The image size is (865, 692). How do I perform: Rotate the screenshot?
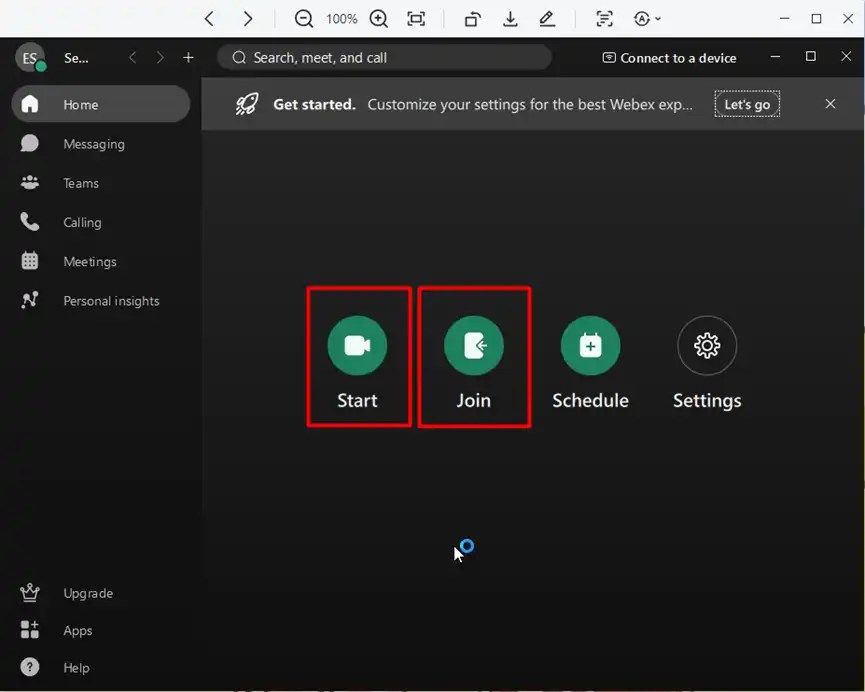(471, 18)
